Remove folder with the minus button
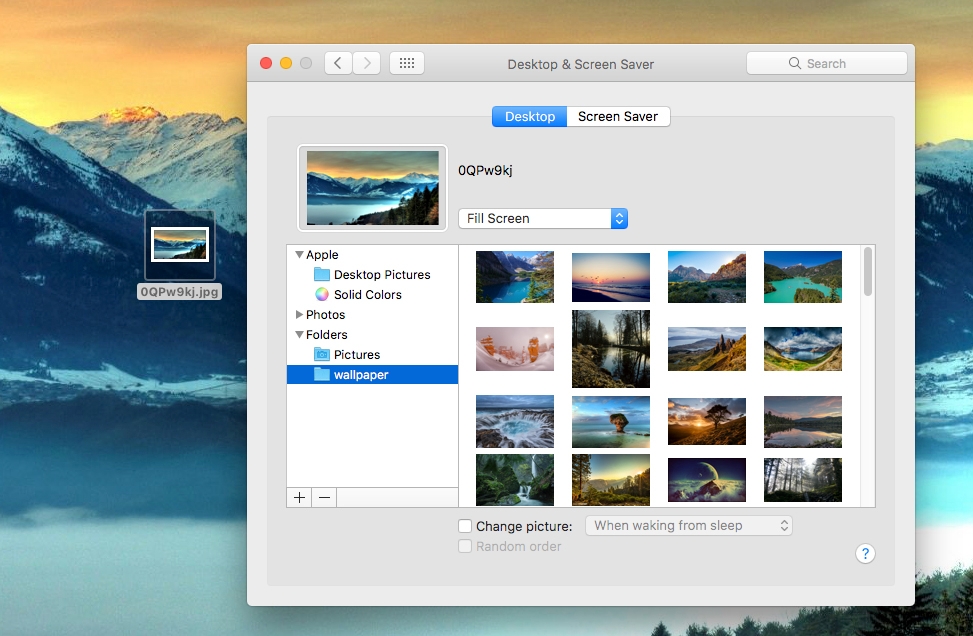 pos(324,497)
